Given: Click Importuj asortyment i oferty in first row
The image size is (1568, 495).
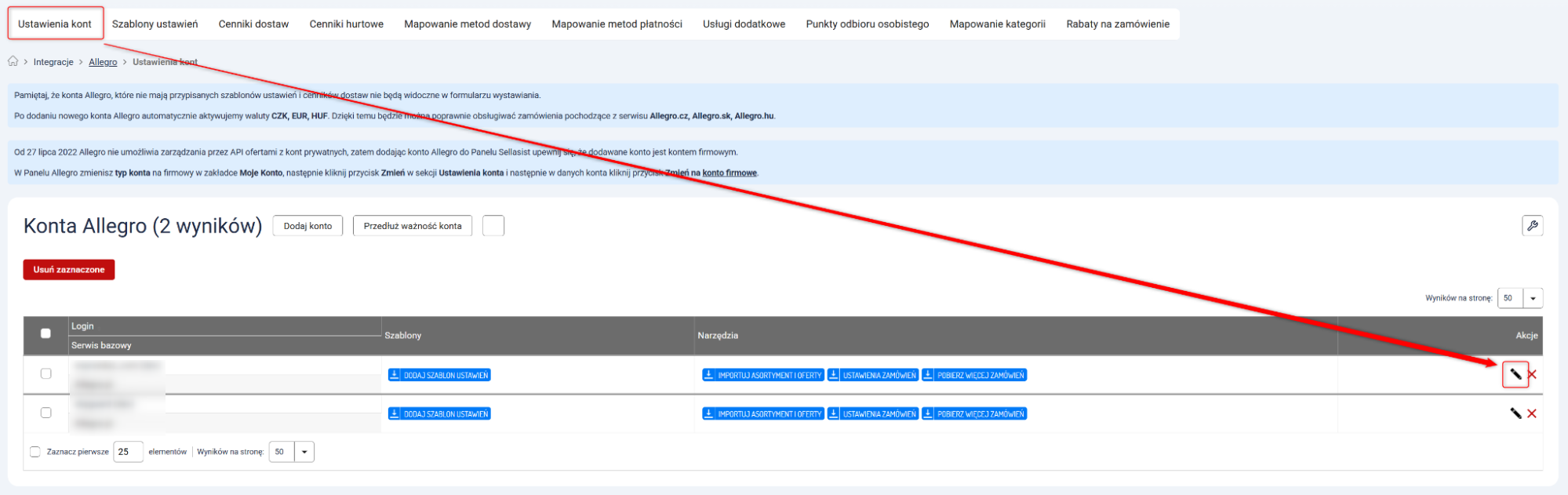Looking at the screenshot, I should pos(762,375).
